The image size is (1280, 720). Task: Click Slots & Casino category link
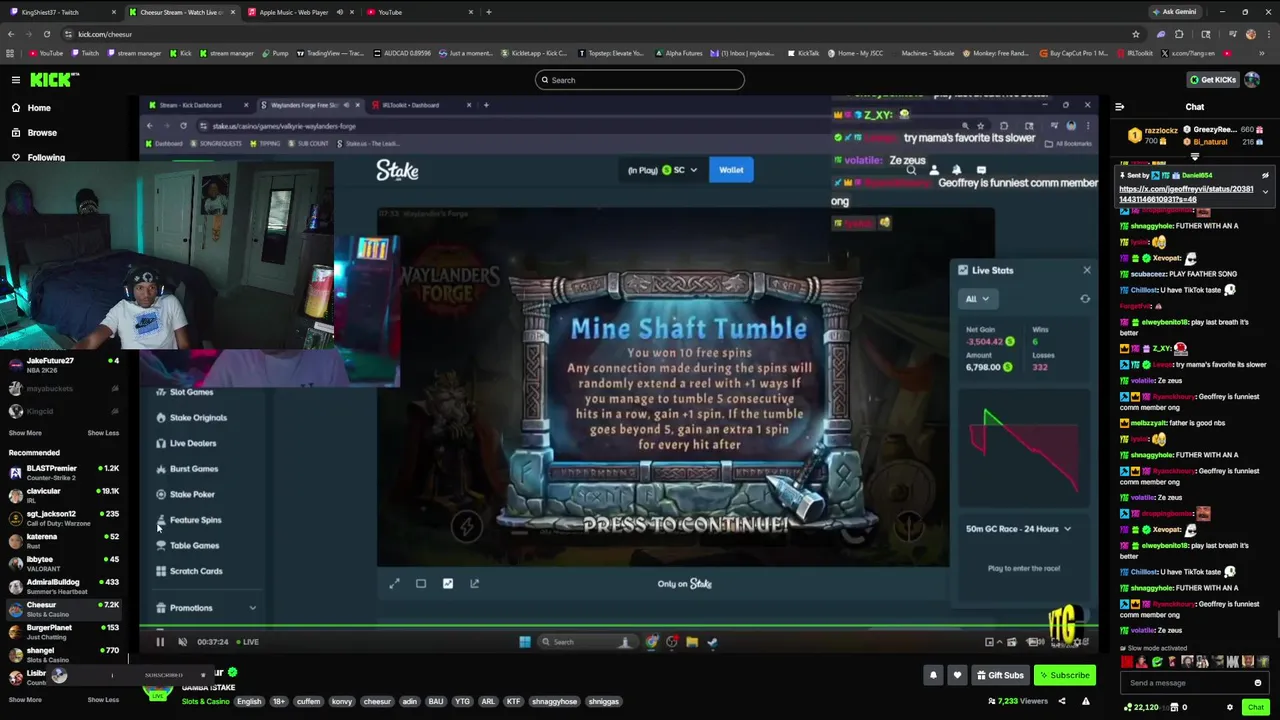coord(205,701)
